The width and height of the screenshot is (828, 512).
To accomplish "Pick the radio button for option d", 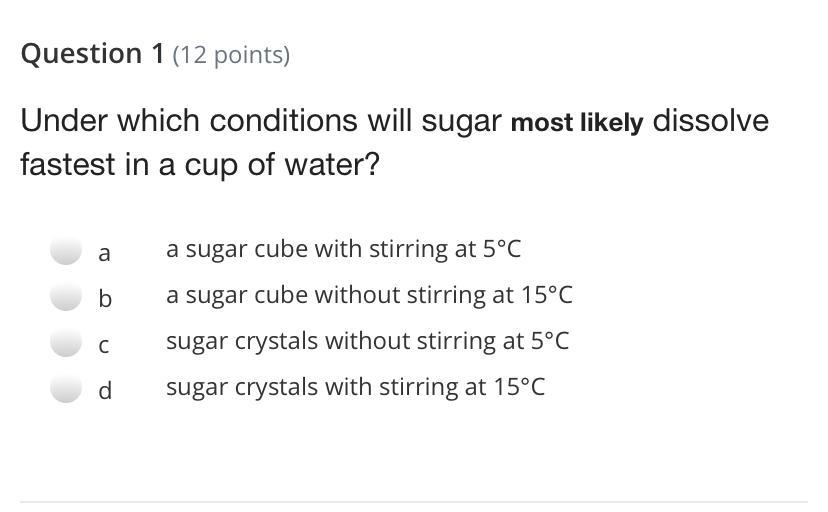I will [66, 389].
